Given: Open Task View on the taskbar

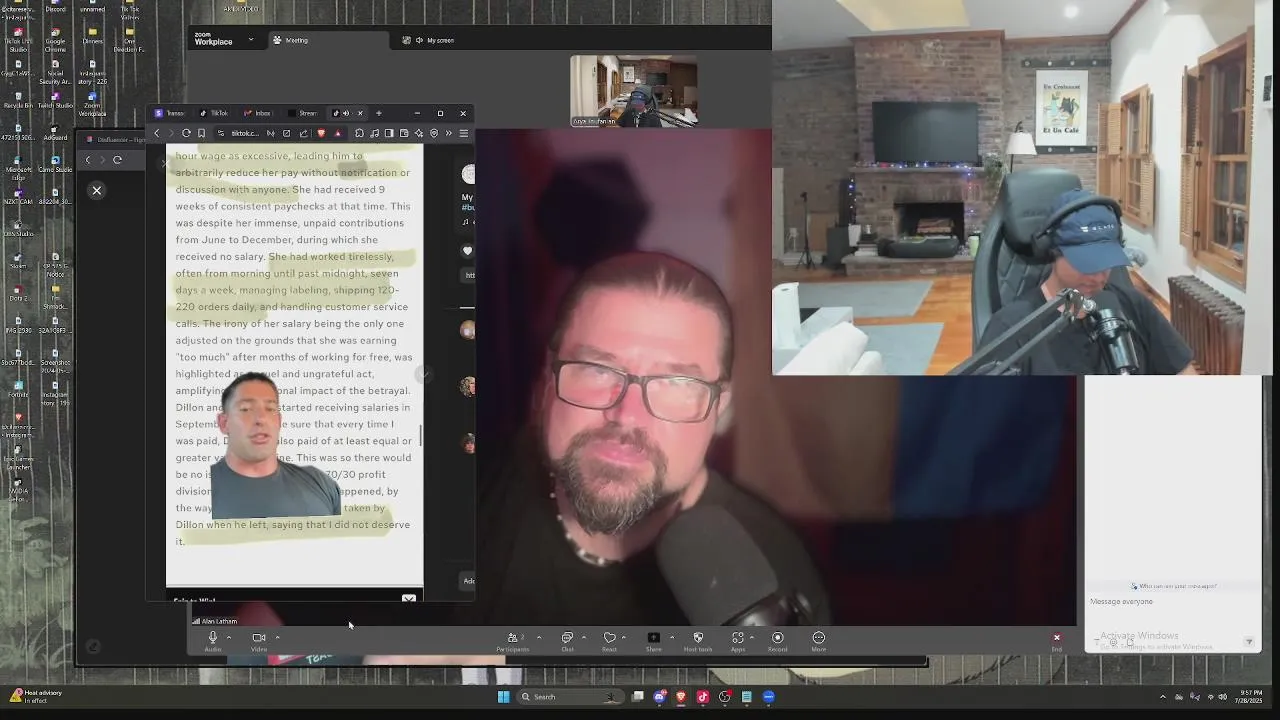Looking at the screenshot, I should click(638, 697).
